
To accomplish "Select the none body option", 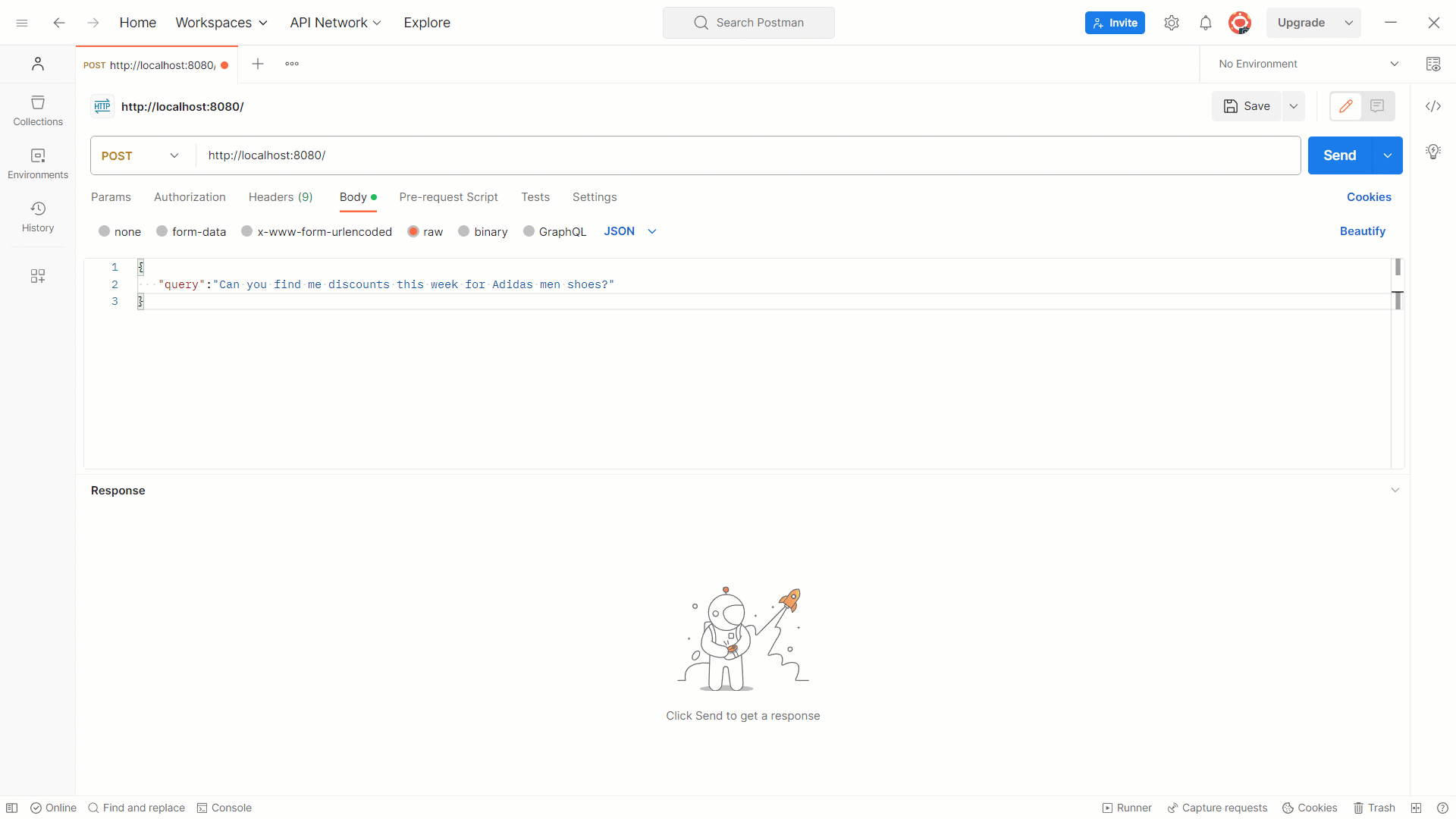I will [x=119, y=231].
